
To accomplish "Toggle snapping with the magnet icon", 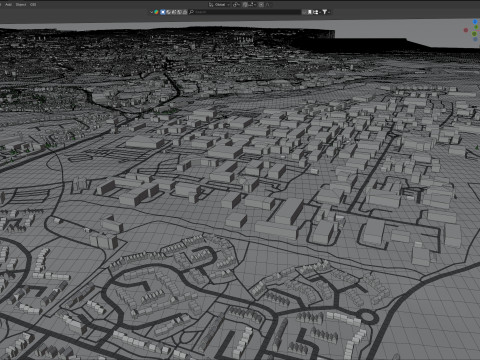I will [245, 5].
